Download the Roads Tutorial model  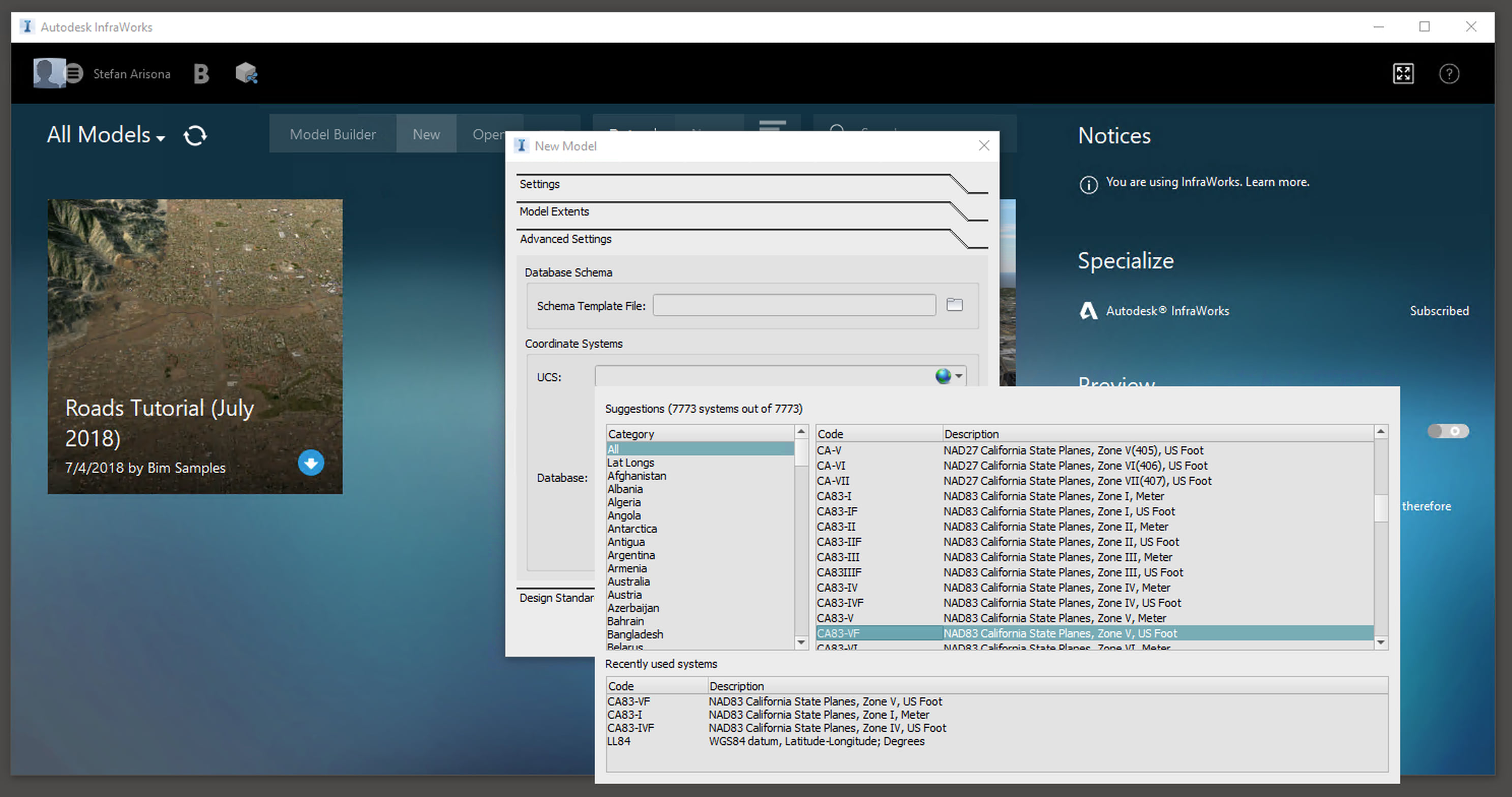(311, 463)
